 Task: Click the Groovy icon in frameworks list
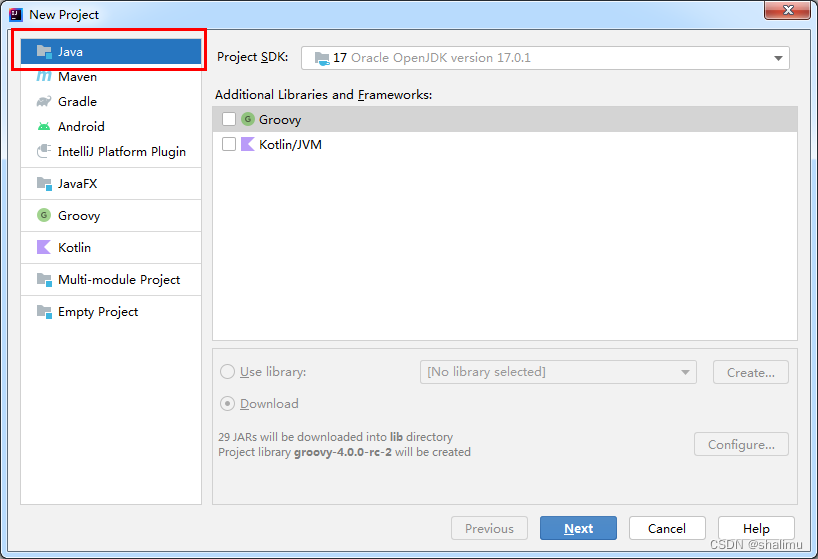(x=248, y=119)
